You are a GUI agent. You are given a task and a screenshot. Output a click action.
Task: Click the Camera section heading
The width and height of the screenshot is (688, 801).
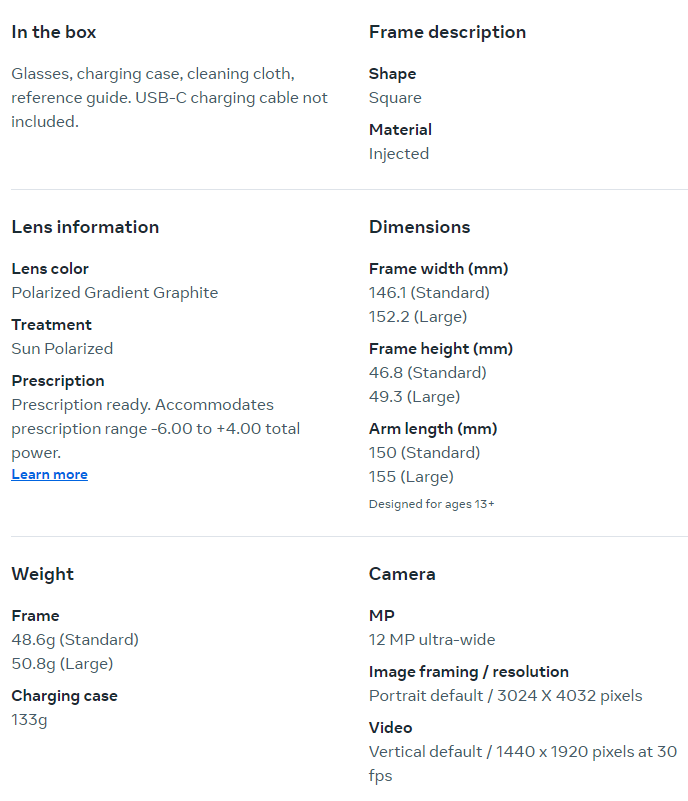click(x=402, y=574)
